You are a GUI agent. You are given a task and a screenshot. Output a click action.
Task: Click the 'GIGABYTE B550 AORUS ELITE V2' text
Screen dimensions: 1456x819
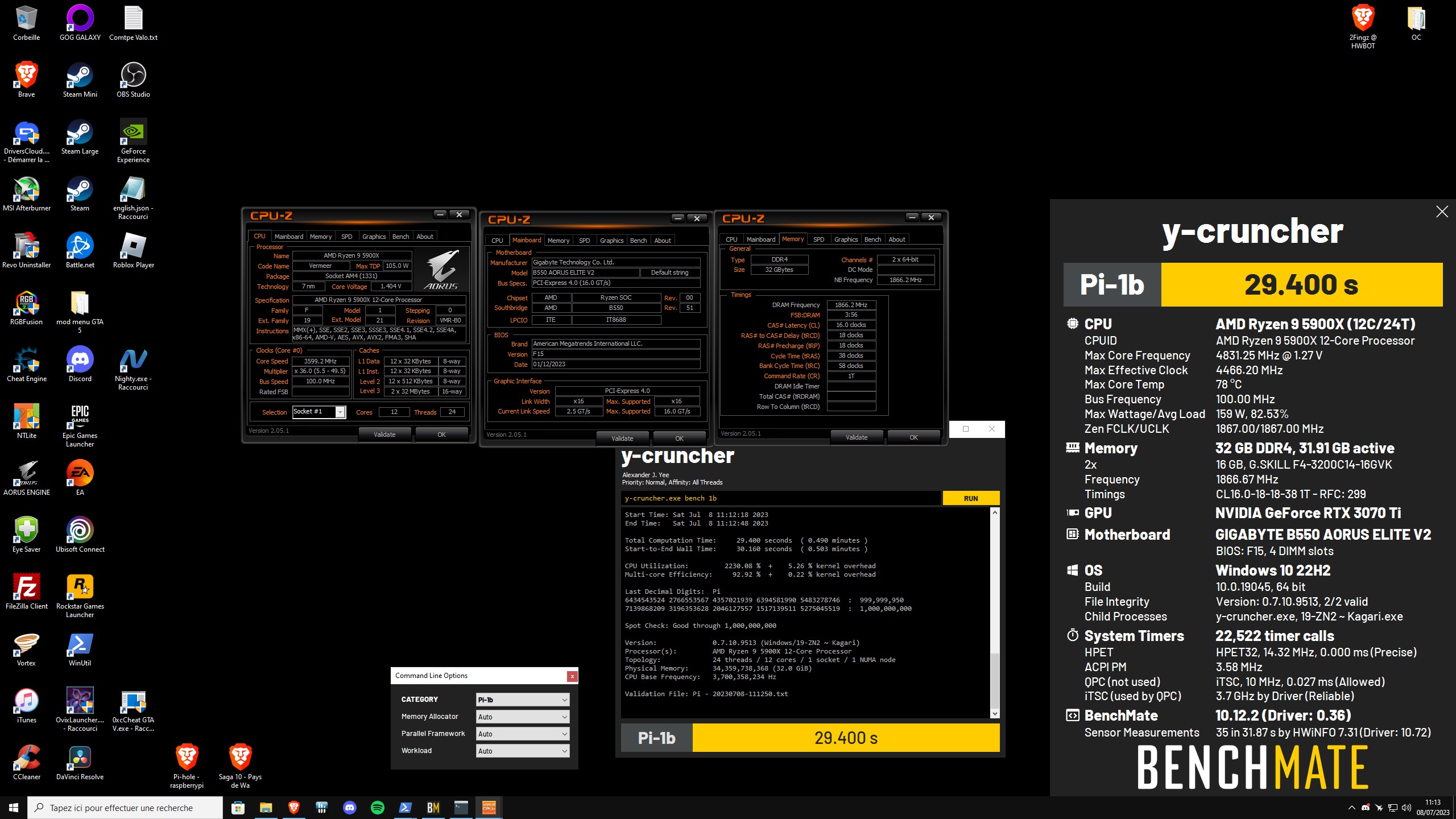1323,535
